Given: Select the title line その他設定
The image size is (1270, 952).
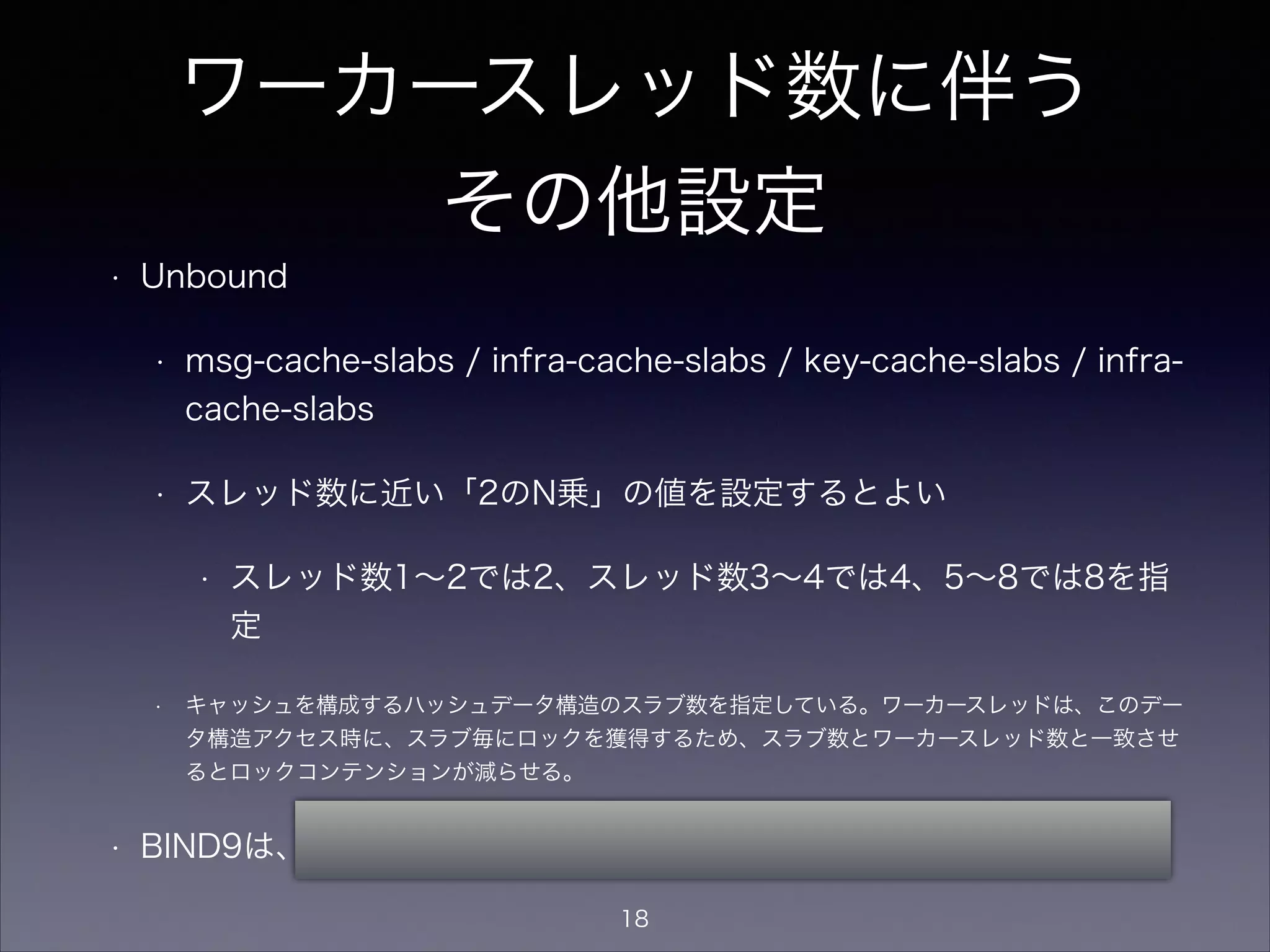Looking at the screenshot, I should pyautogui.click(x=634, y=201).
